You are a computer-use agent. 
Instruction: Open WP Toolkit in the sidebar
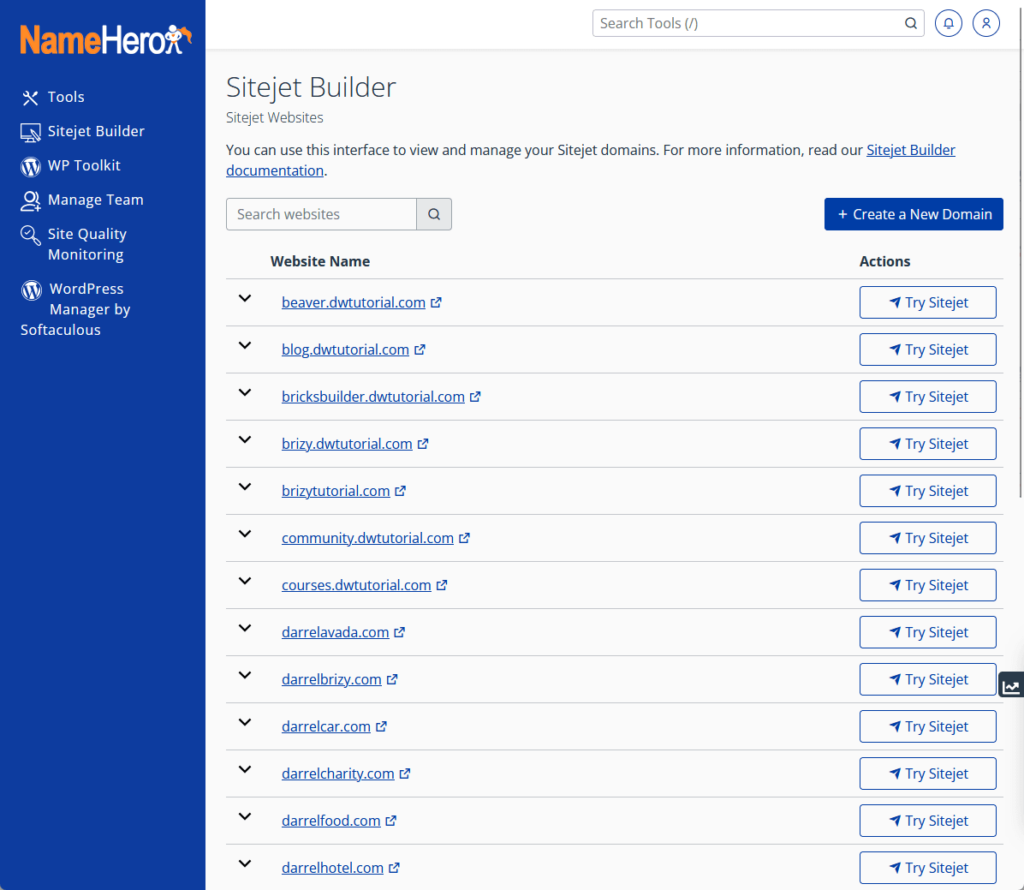[x=71, y=166]
